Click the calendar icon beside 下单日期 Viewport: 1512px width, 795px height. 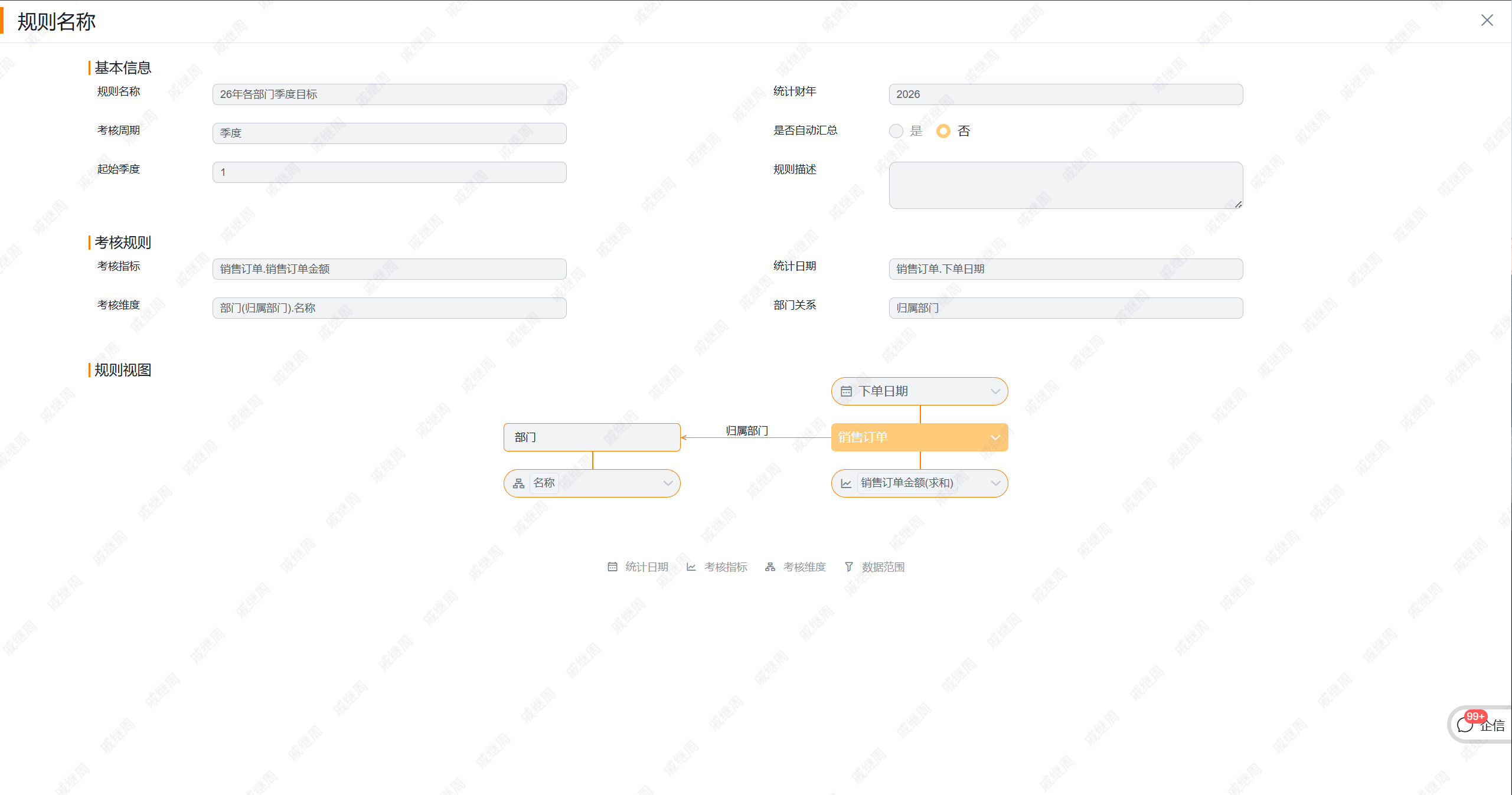pyautogui.click(x=846, y=391)
